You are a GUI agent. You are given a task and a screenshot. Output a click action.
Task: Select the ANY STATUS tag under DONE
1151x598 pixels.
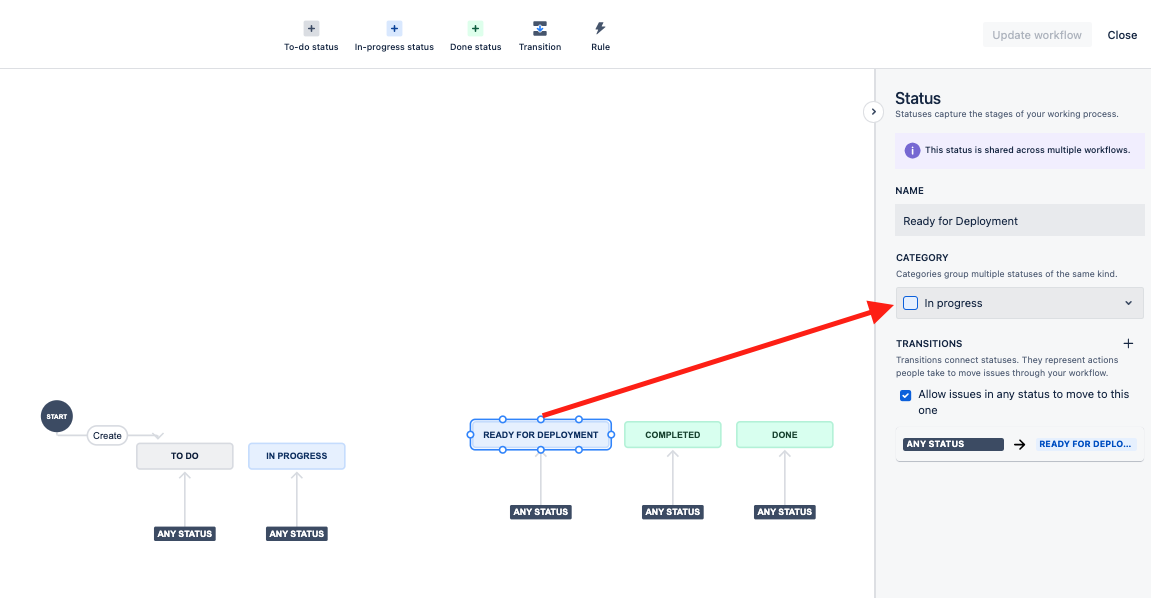pos(784,511)
